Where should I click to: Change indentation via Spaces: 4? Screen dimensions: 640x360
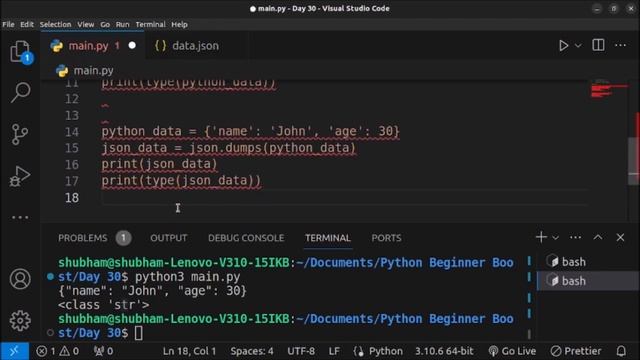pyautogui.click(x=252, y=351)
